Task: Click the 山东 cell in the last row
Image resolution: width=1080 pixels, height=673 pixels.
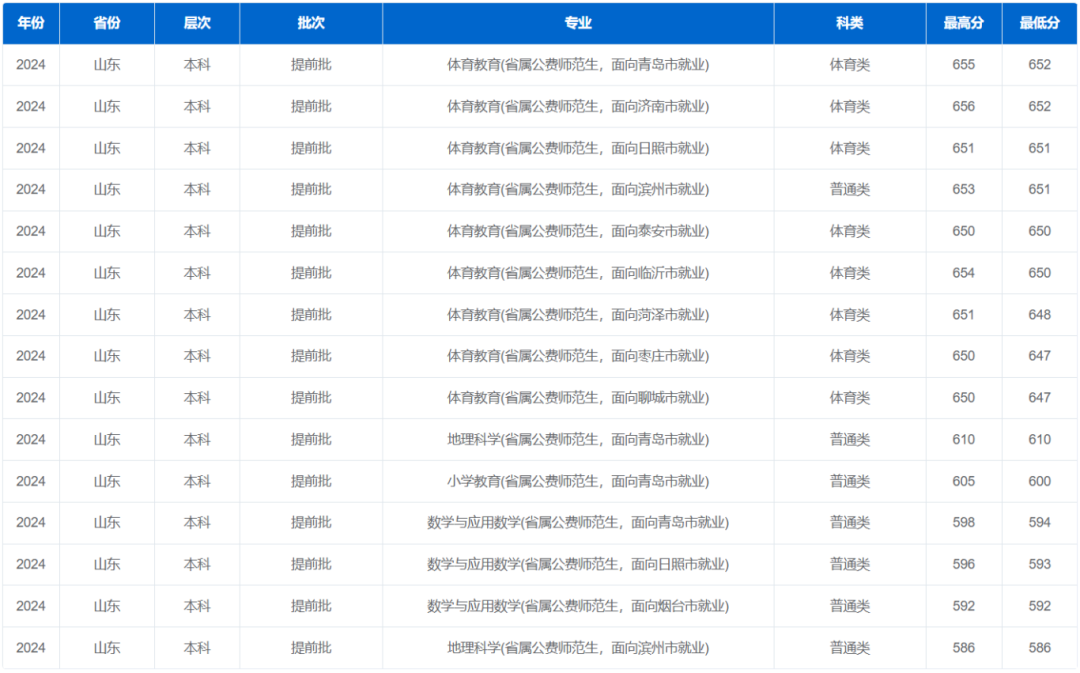Action: coord(107,647)
